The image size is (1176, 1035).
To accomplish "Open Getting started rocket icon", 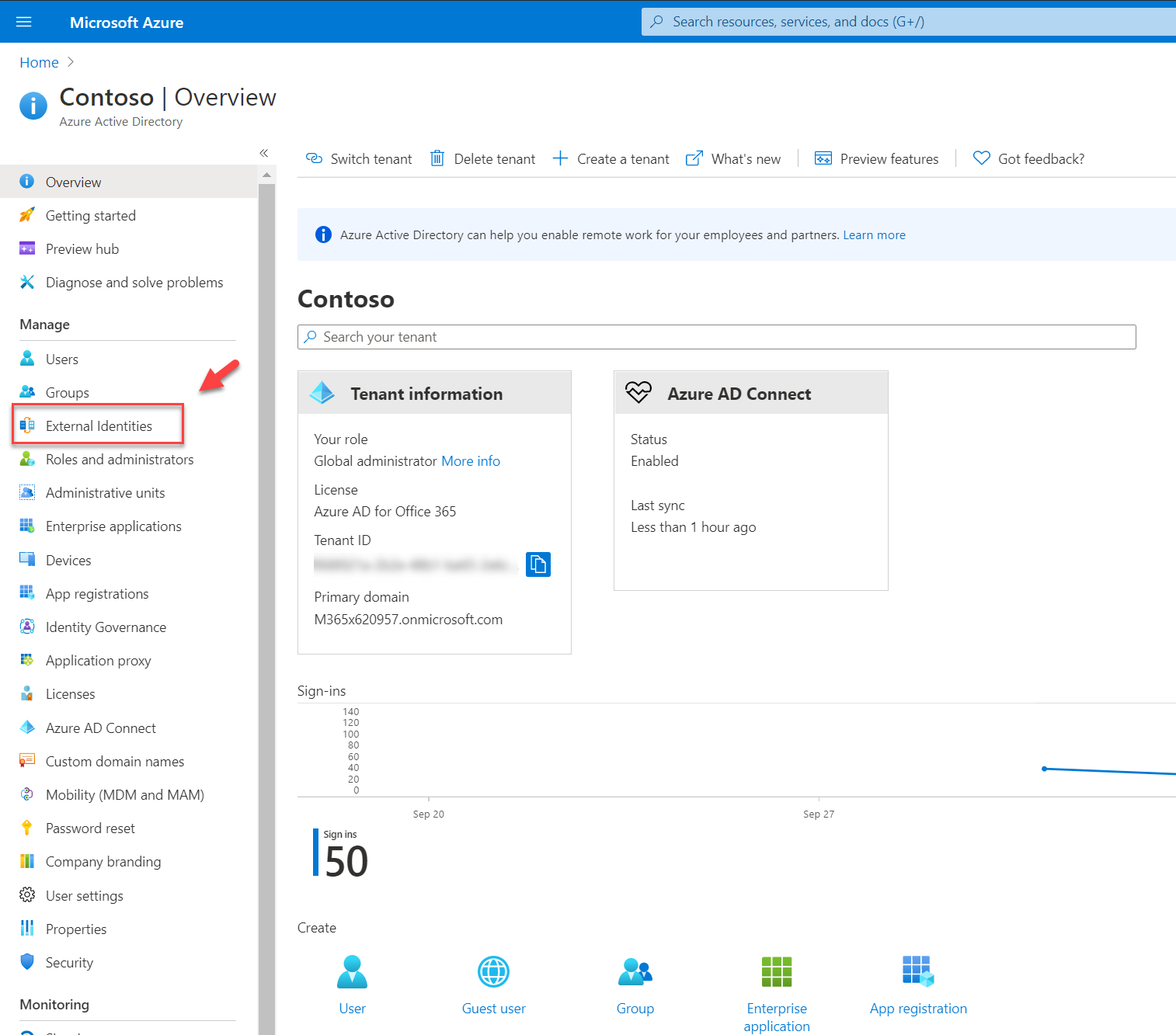I will (27, 215).
